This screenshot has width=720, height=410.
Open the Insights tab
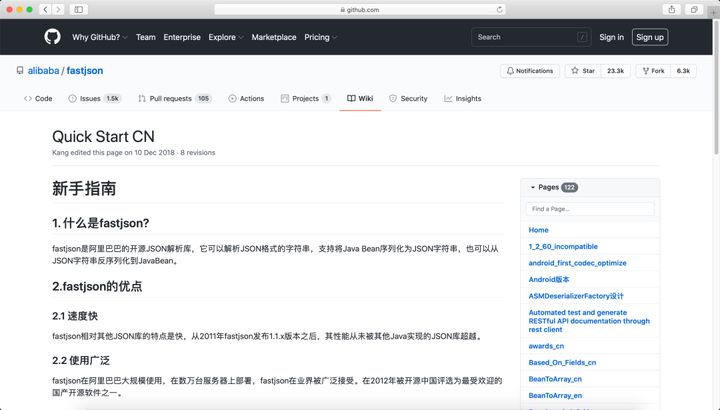[462, 98]
